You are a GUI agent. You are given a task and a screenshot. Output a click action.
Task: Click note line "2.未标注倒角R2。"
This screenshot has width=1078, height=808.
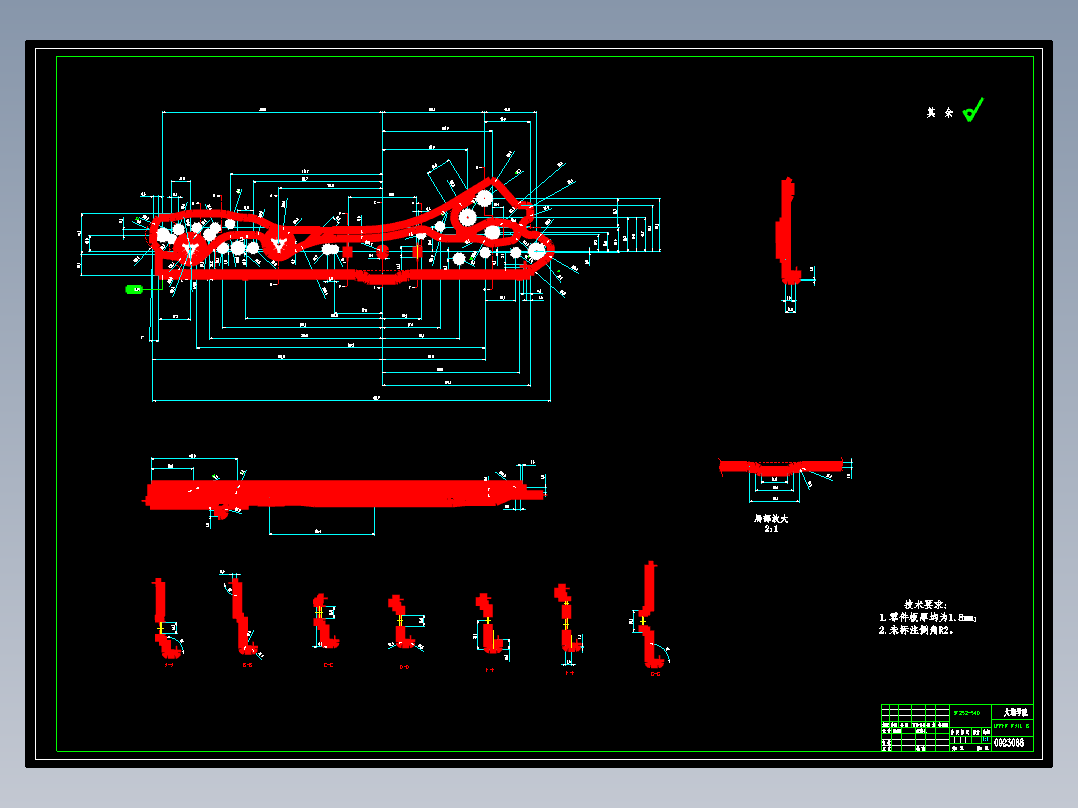[916, 630]
